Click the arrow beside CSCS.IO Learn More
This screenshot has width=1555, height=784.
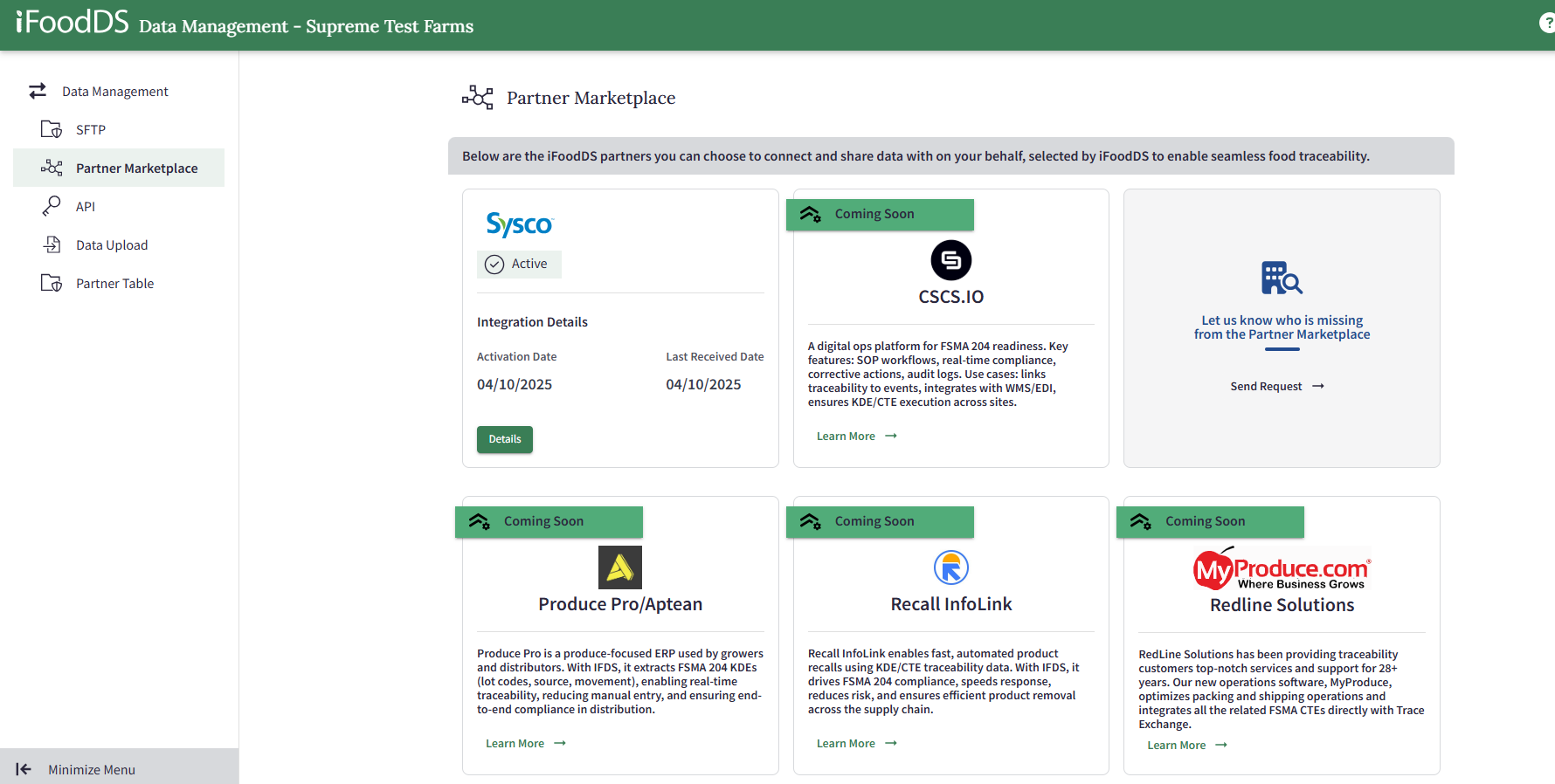(891, 436)
